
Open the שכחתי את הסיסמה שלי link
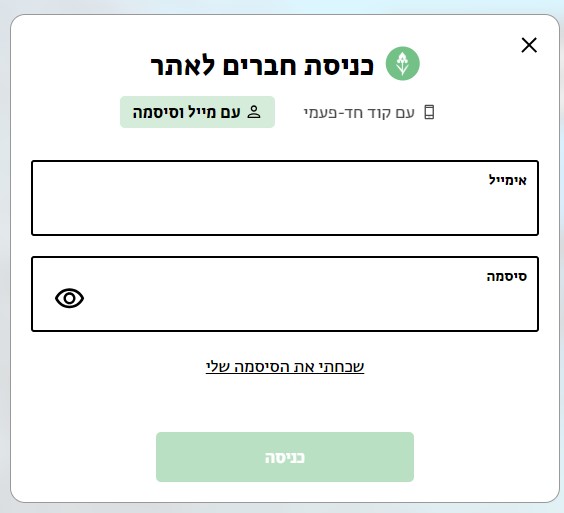pos(285,367)
